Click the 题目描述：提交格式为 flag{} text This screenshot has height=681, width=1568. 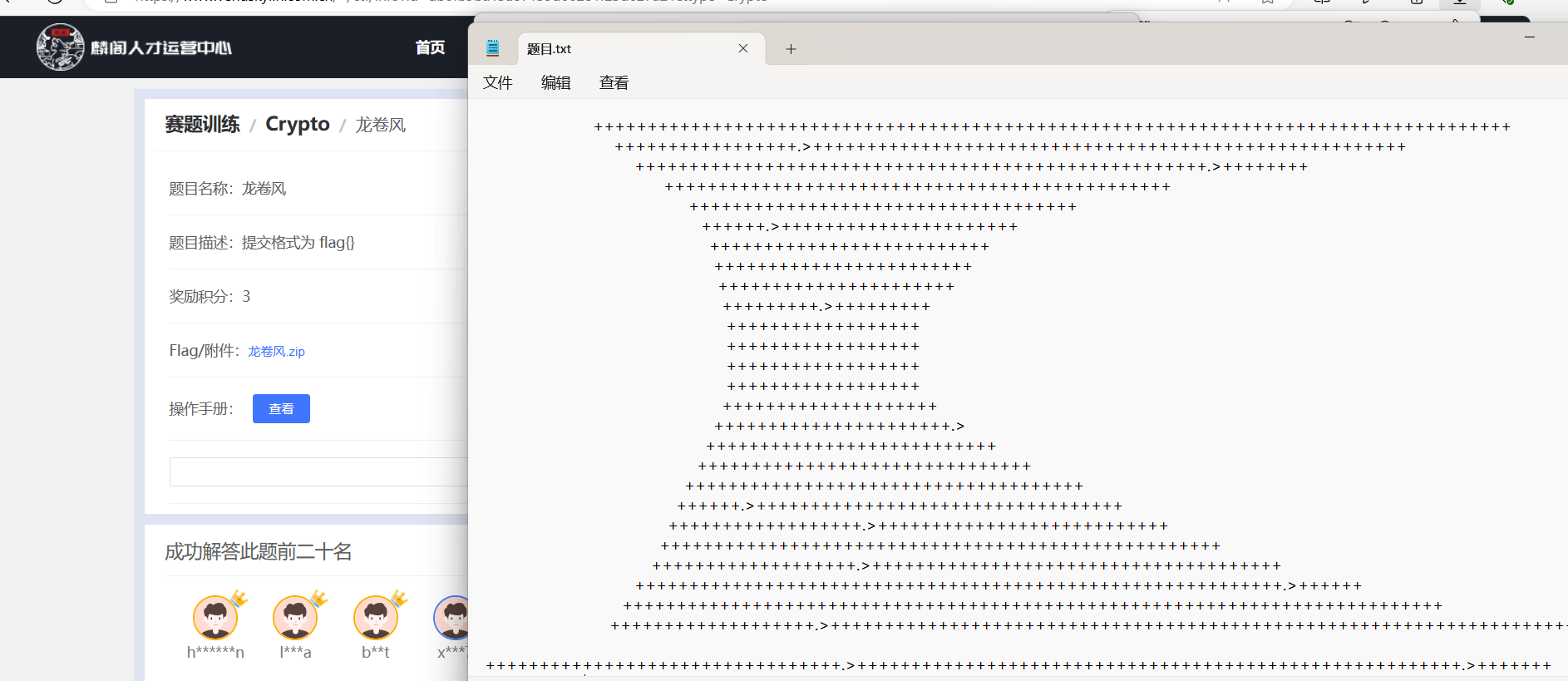(x=262, y=243)
